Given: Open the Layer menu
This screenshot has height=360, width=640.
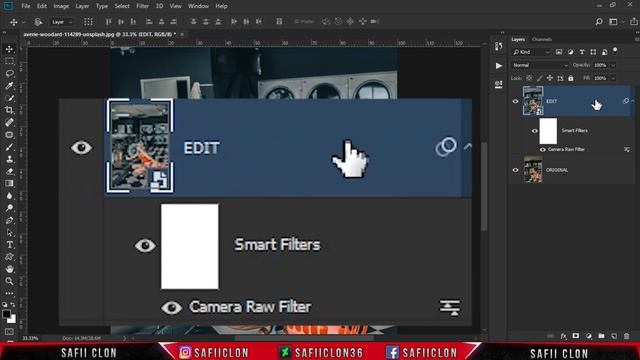Looking at the screenshot, I should coord(82,6).
